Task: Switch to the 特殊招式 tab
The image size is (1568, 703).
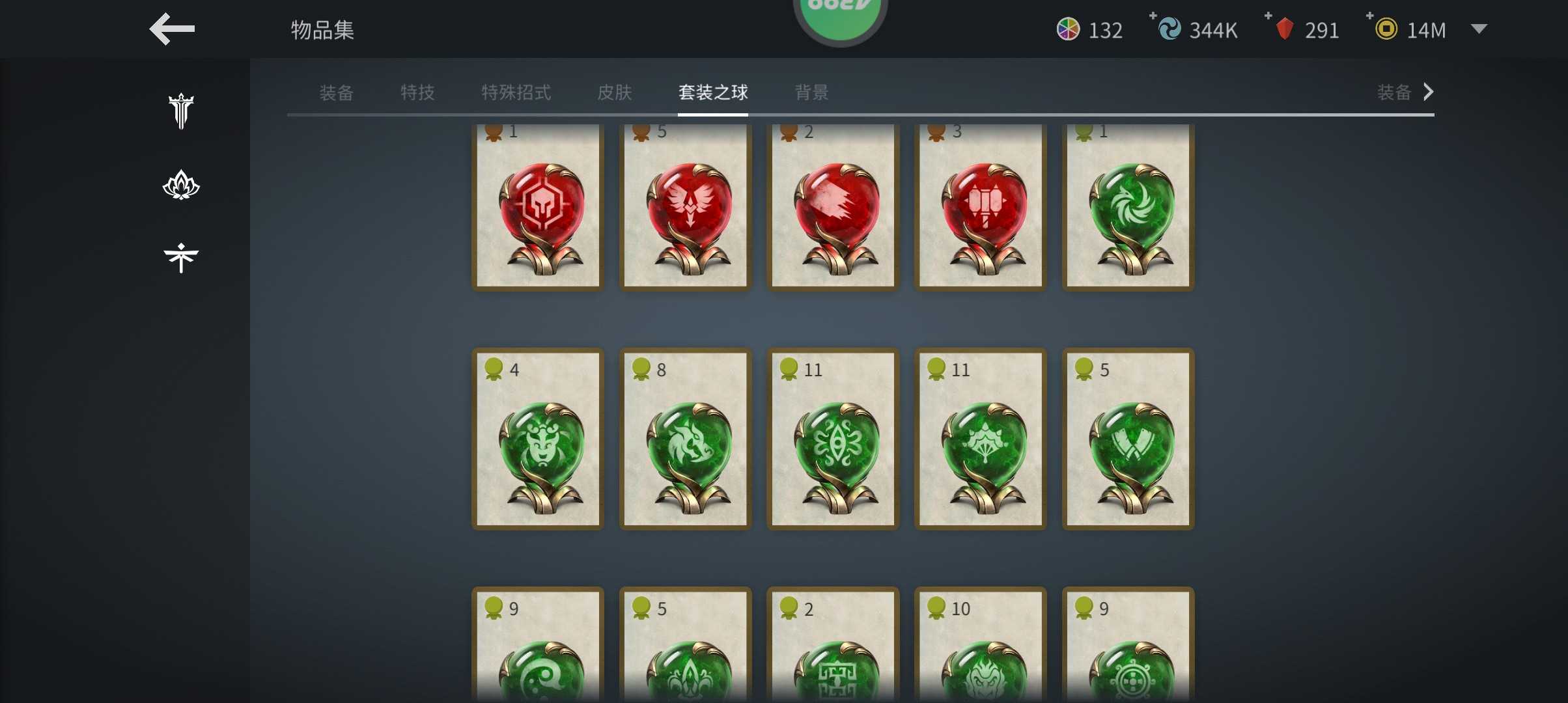Action: tap(516, 92)
